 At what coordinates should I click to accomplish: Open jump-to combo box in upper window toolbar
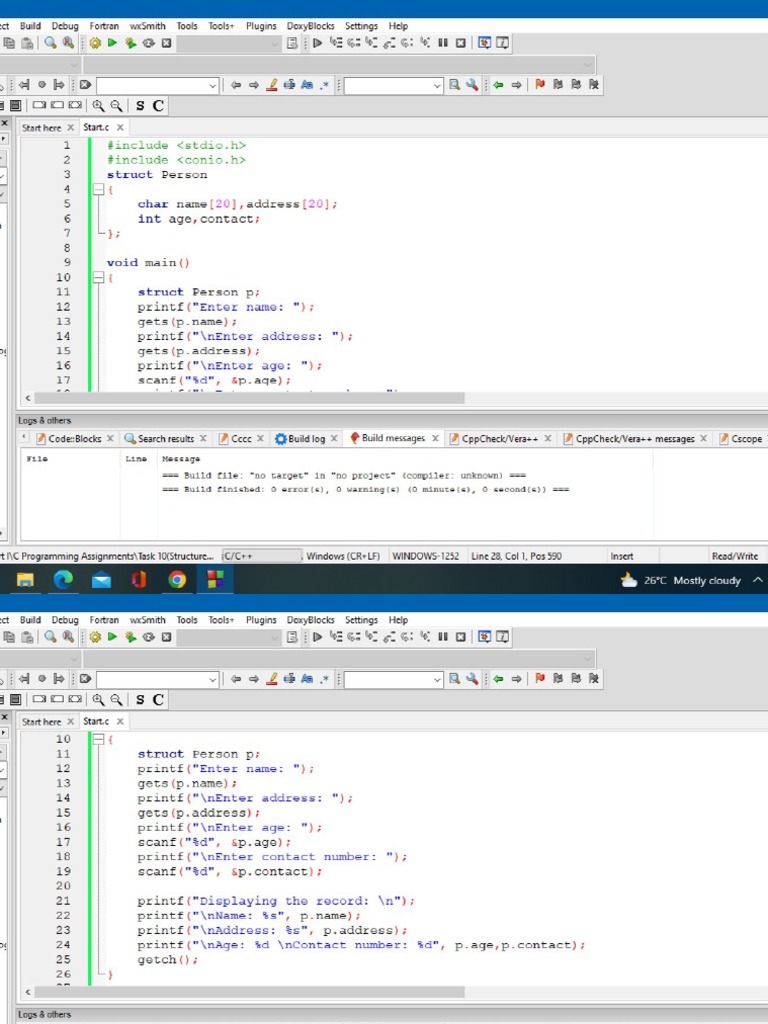point(157,86)
